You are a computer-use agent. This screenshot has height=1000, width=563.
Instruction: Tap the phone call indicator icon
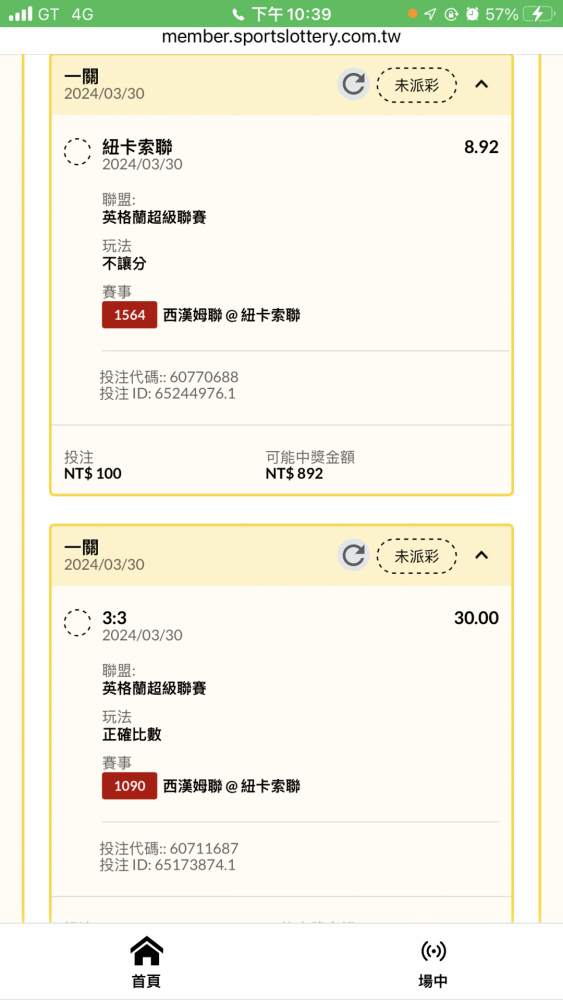click(238, 14)
